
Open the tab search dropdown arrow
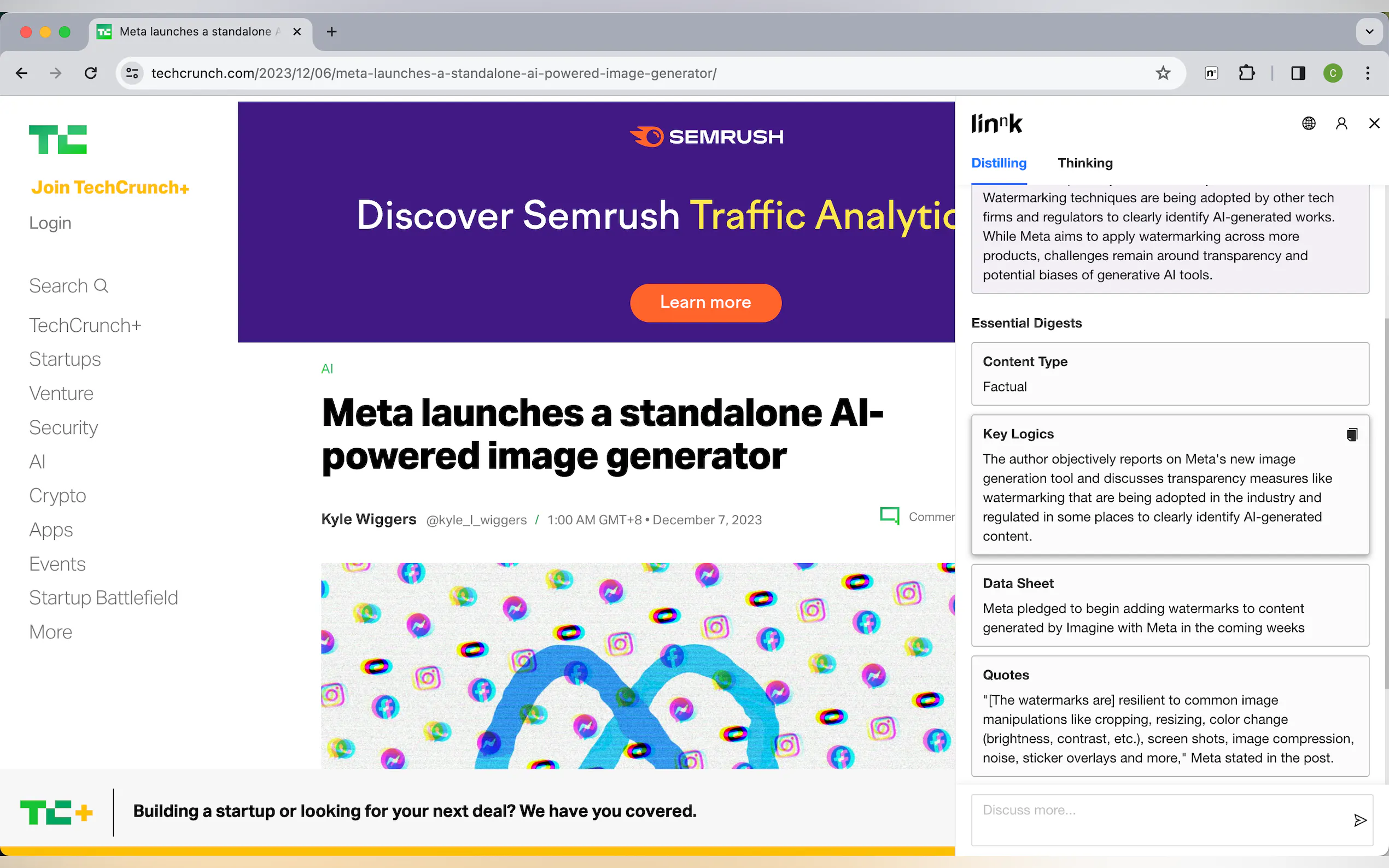tap(1369, 32)
